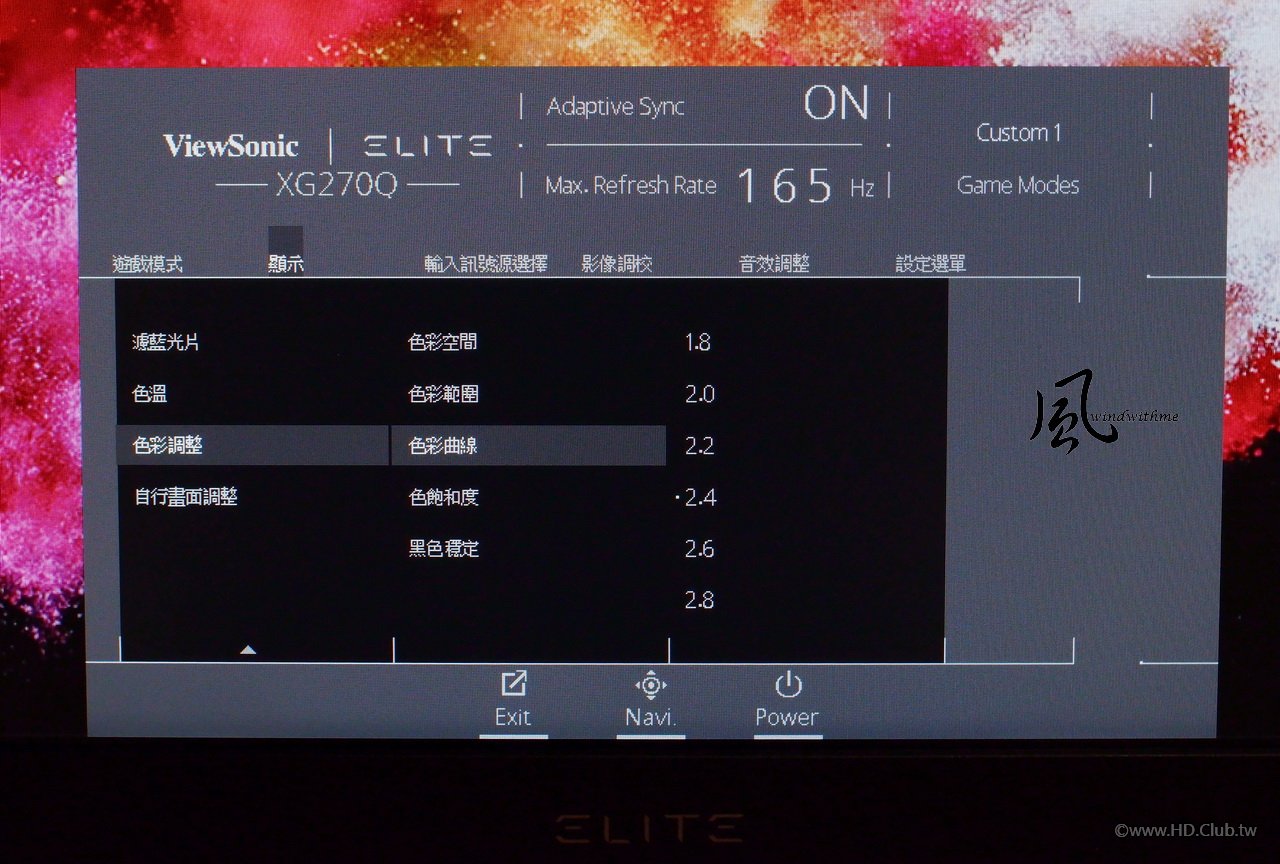This screenshot has height=864, width=1280.
Task: Click the ELITE logo in the header
Action: [427, 147]
